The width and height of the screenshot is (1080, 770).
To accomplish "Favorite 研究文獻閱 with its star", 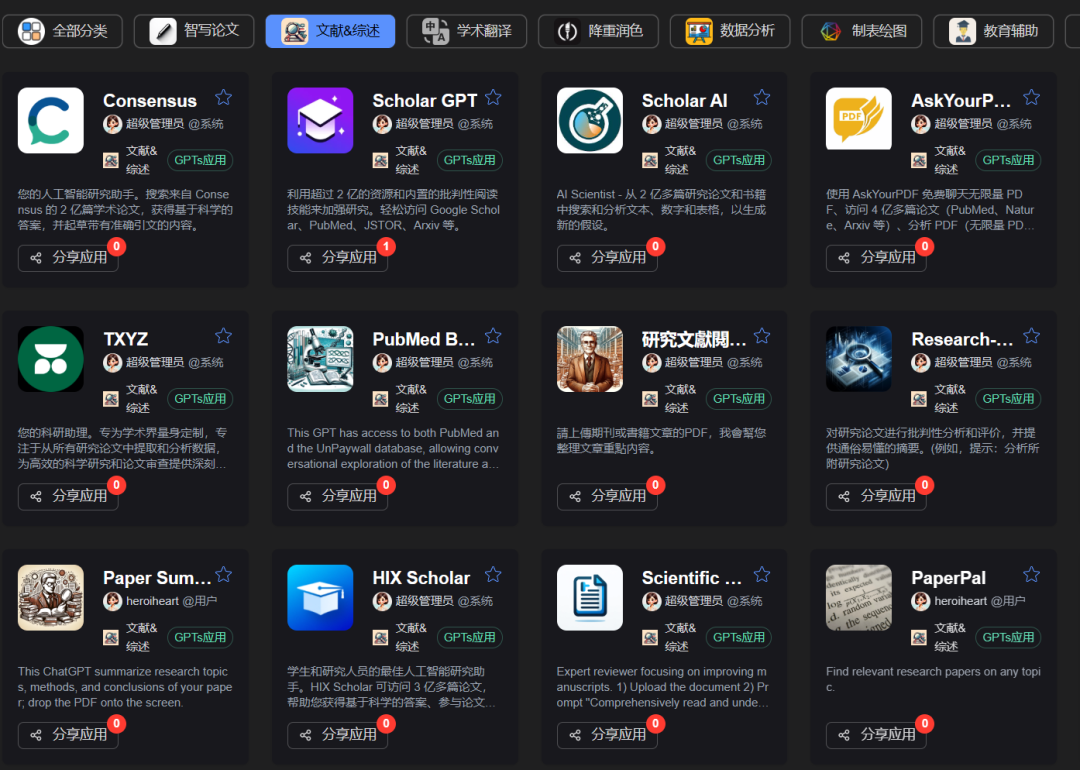I will [x=762, y=335].
